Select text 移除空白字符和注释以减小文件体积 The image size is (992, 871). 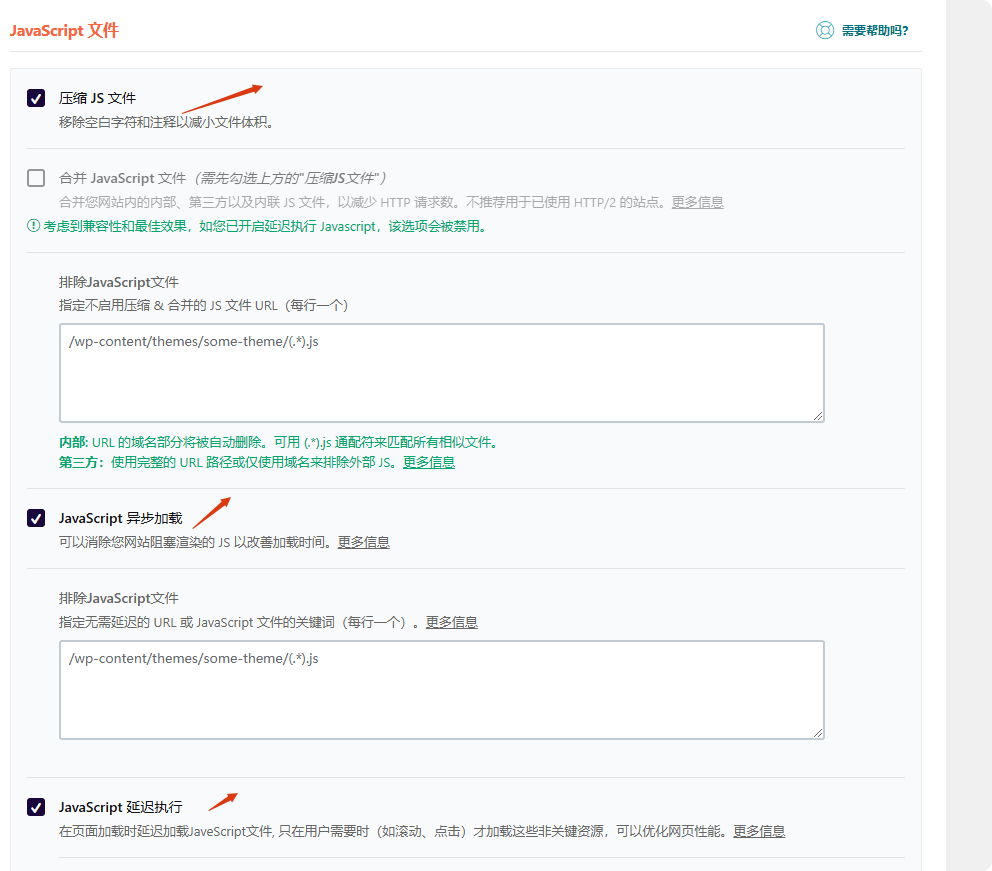tap(166, 122)
